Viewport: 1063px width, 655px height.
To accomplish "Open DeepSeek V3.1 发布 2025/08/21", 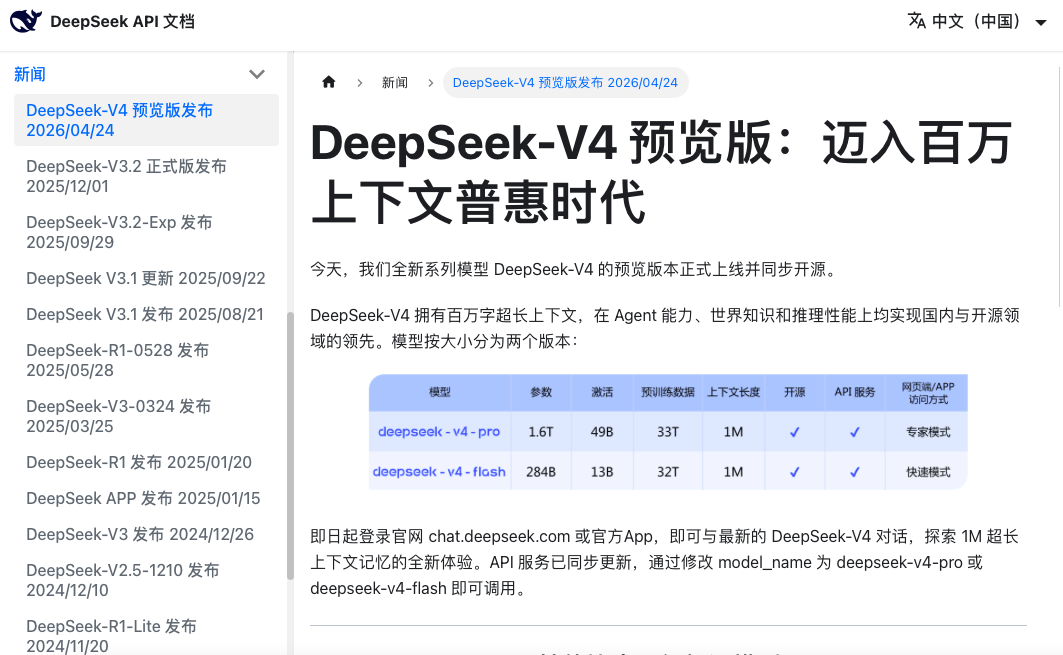I will click(145, 314).
